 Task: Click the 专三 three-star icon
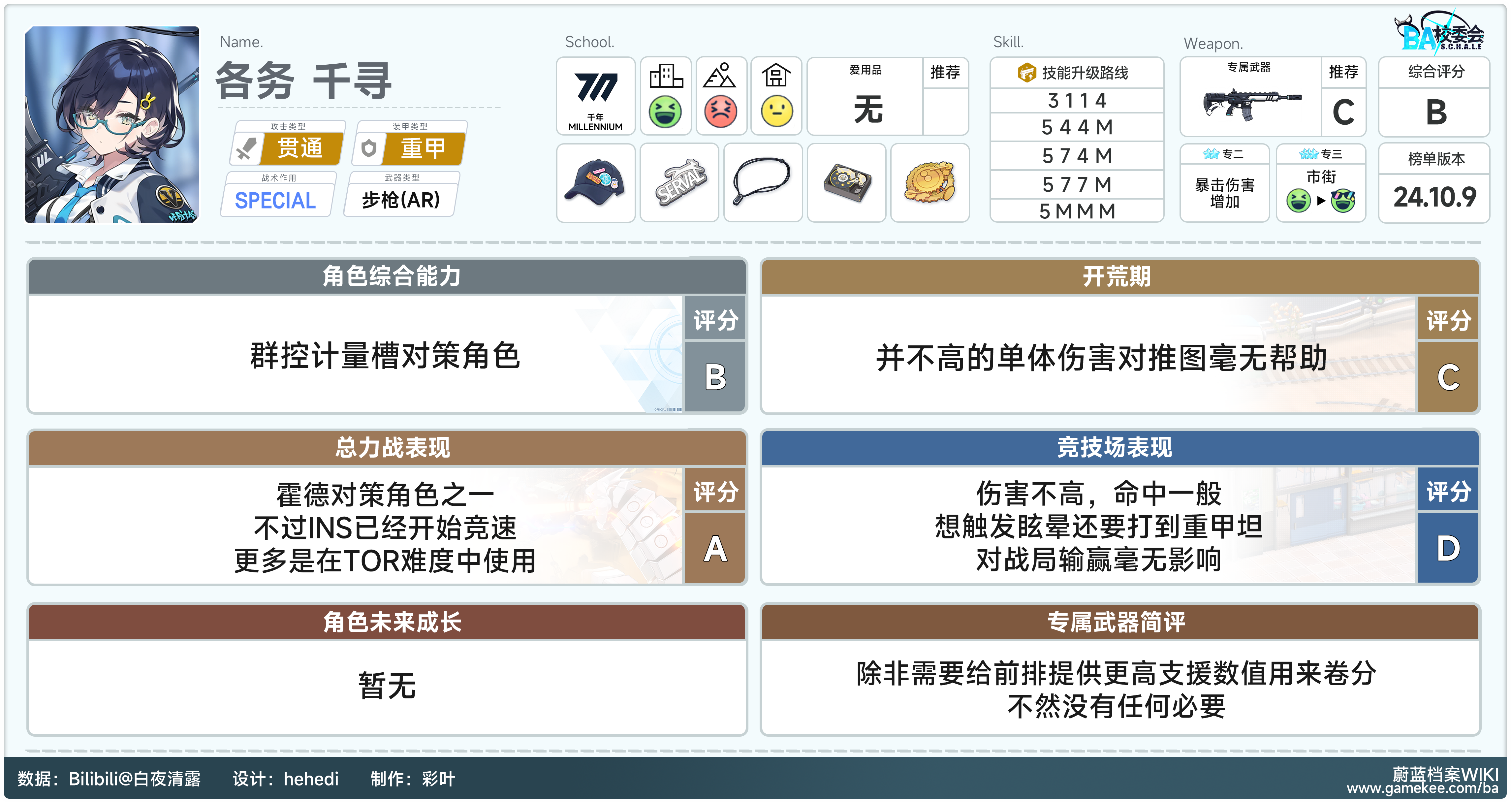pos(1308,154)
